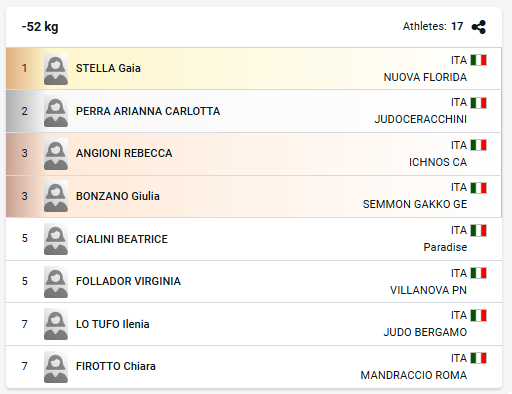Click the share icon beside Athletes count

[479, 27]
